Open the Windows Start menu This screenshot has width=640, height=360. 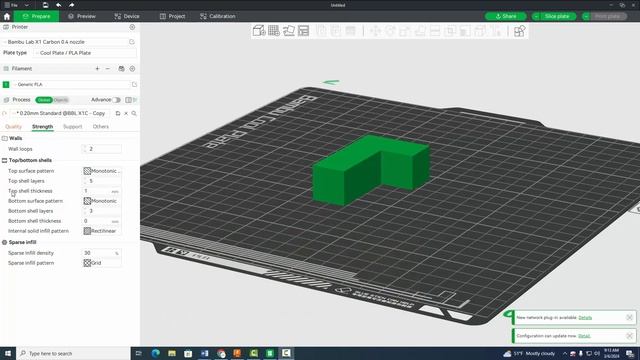pos(8,353)
